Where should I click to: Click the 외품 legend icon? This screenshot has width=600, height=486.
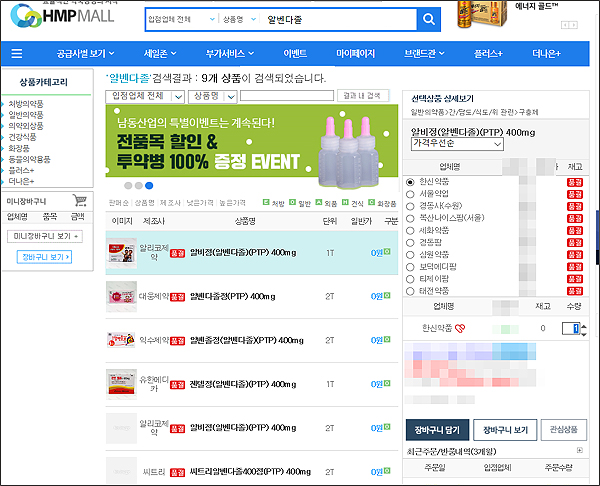319,202
